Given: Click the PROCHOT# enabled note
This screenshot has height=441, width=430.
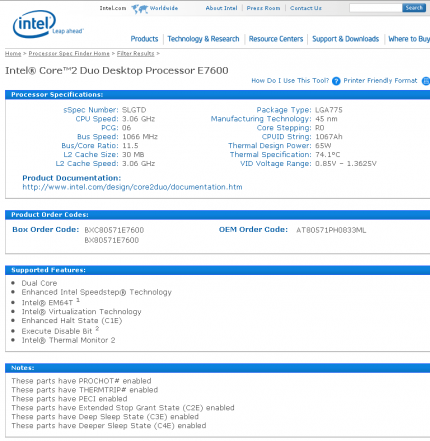Looking at the screenshot, I should [81, 381].
